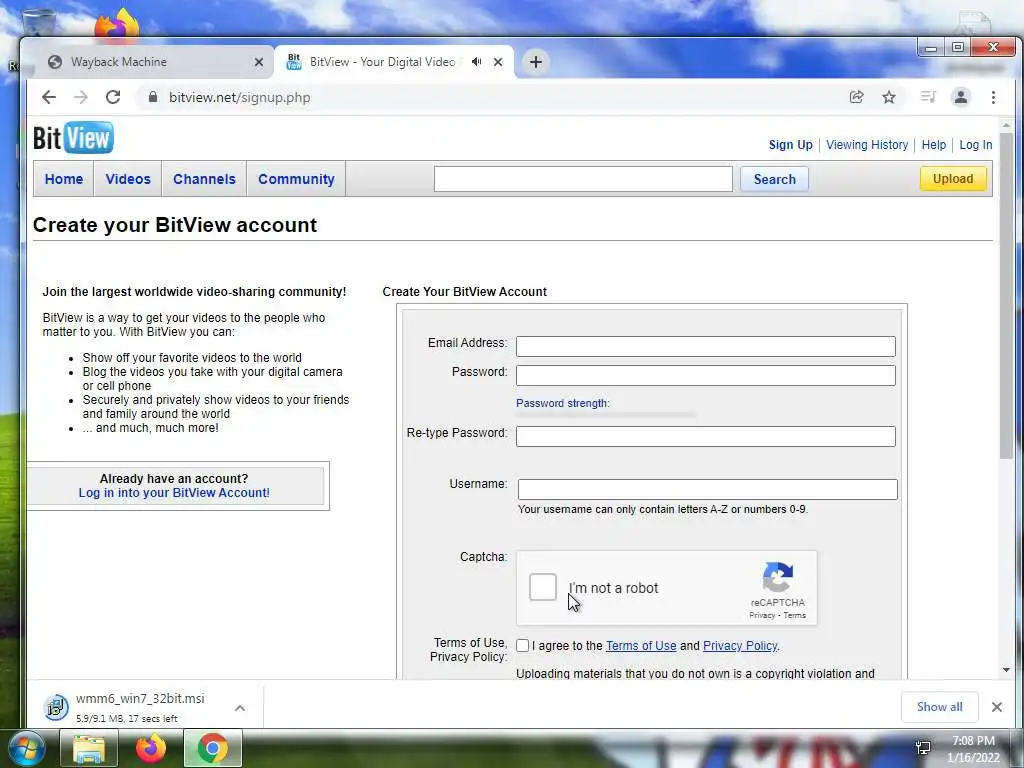Click the address bar URL bitview.net/signup.php
The height and width of the screenshot is (768, 1024).
pos(240,97)
